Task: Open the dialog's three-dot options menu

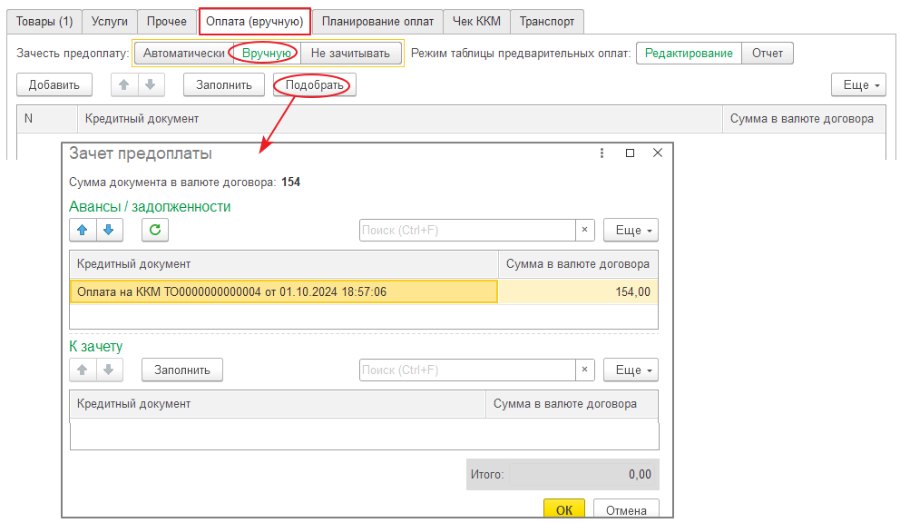Action: [x=602, y=153]
